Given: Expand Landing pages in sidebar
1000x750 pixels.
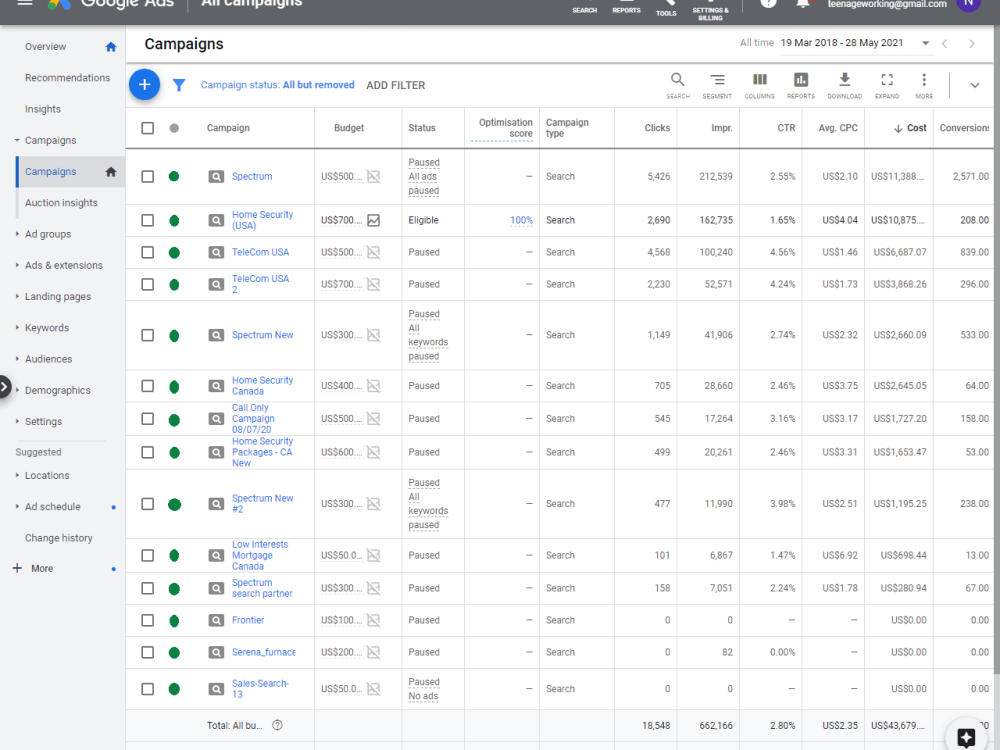Looking at the screenshot, I should 17,297.
